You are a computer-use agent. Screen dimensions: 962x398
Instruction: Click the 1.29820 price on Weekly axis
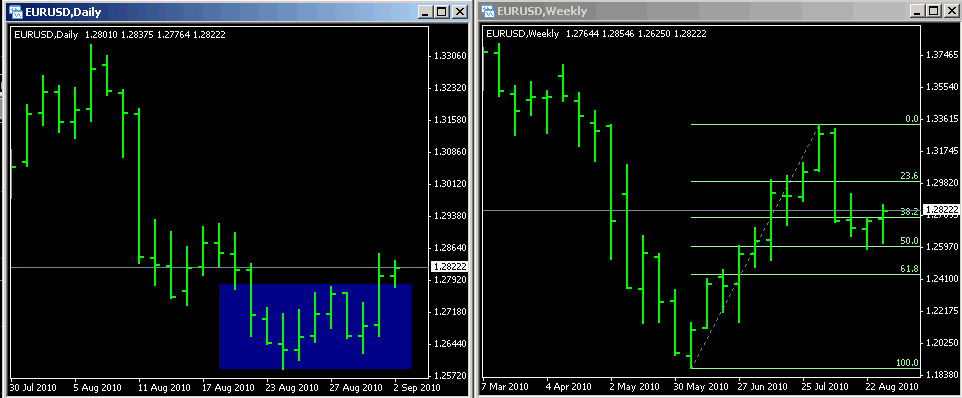click(x=941, y=183)
